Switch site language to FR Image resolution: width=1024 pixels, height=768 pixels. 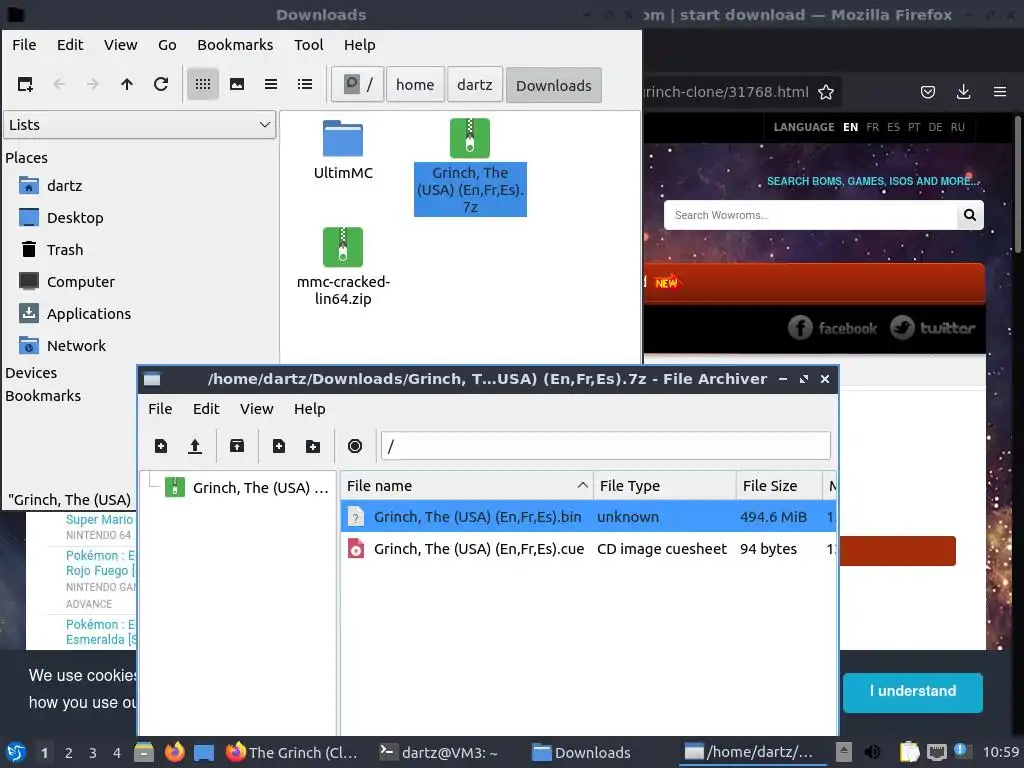point(872,127)
